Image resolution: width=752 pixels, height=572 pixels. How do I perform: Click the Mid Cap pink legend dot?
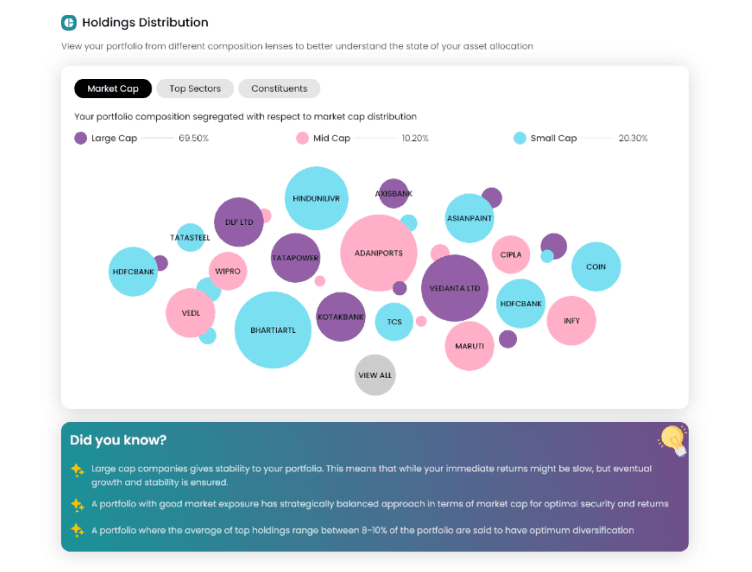(302, 138)
